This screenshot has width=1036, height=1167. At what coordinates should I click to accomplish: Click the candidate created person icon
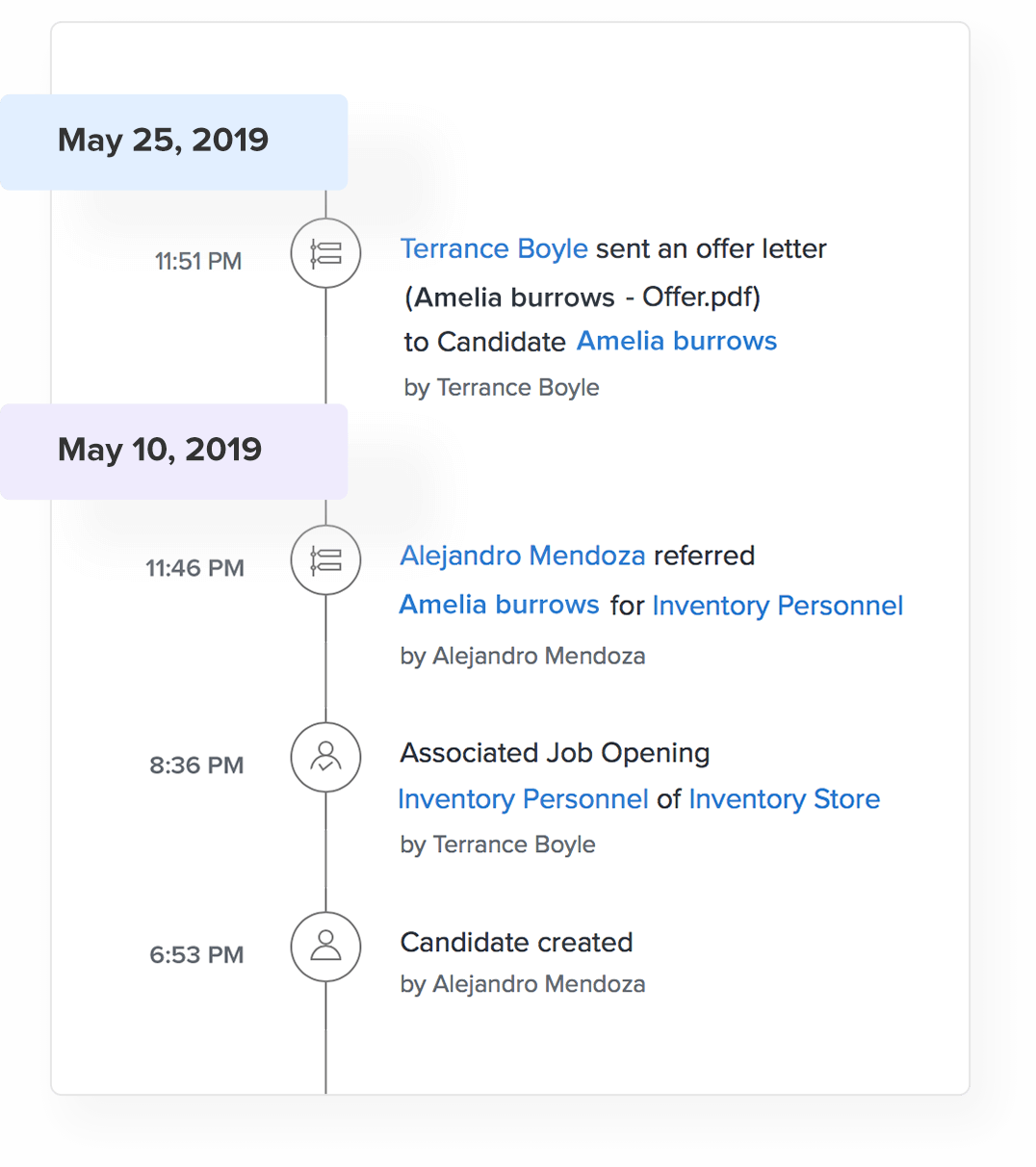(x=325, y=947)
